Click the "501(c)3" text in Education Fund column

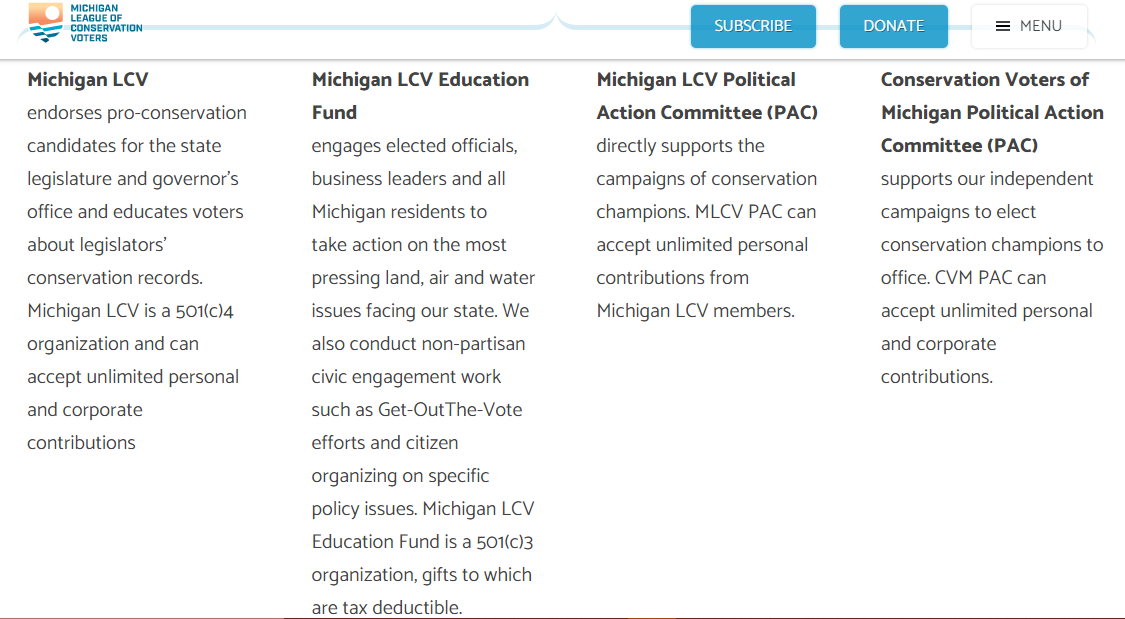(x=512, y=542)
